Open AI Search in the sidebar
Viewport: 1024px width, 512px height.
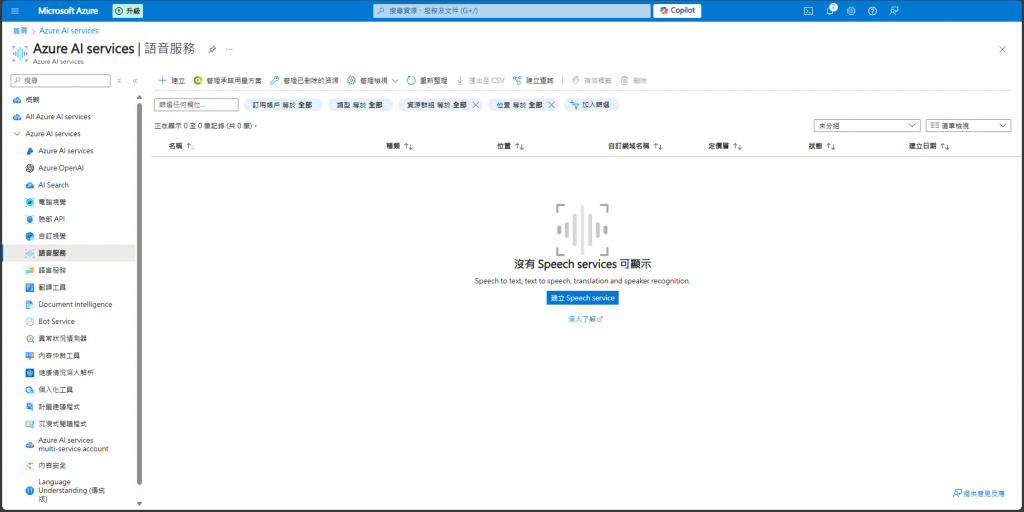(53, 185)
